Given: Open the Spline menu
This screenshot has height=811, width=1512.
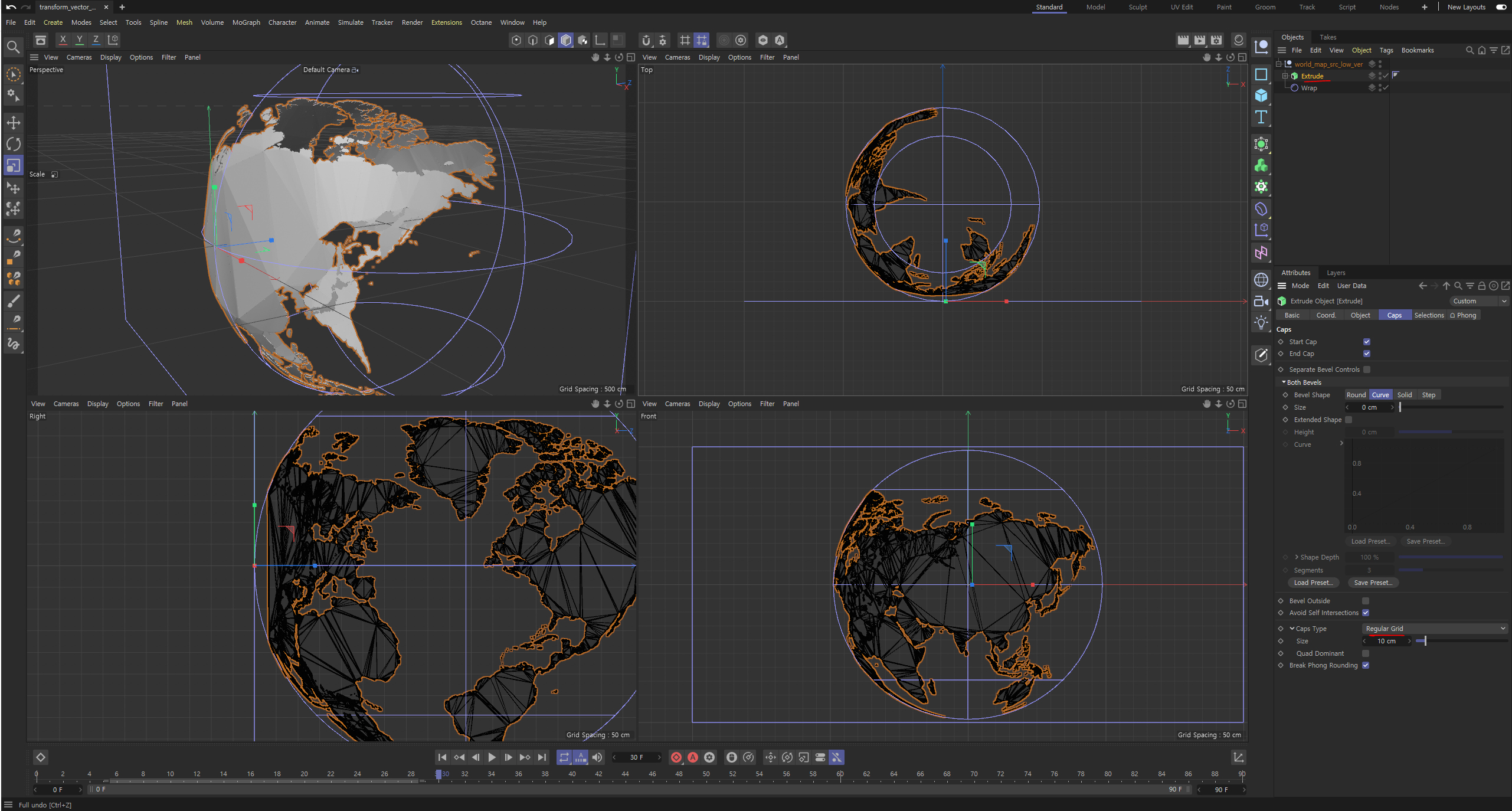Looking at the screenshot, I should point(158,22).
